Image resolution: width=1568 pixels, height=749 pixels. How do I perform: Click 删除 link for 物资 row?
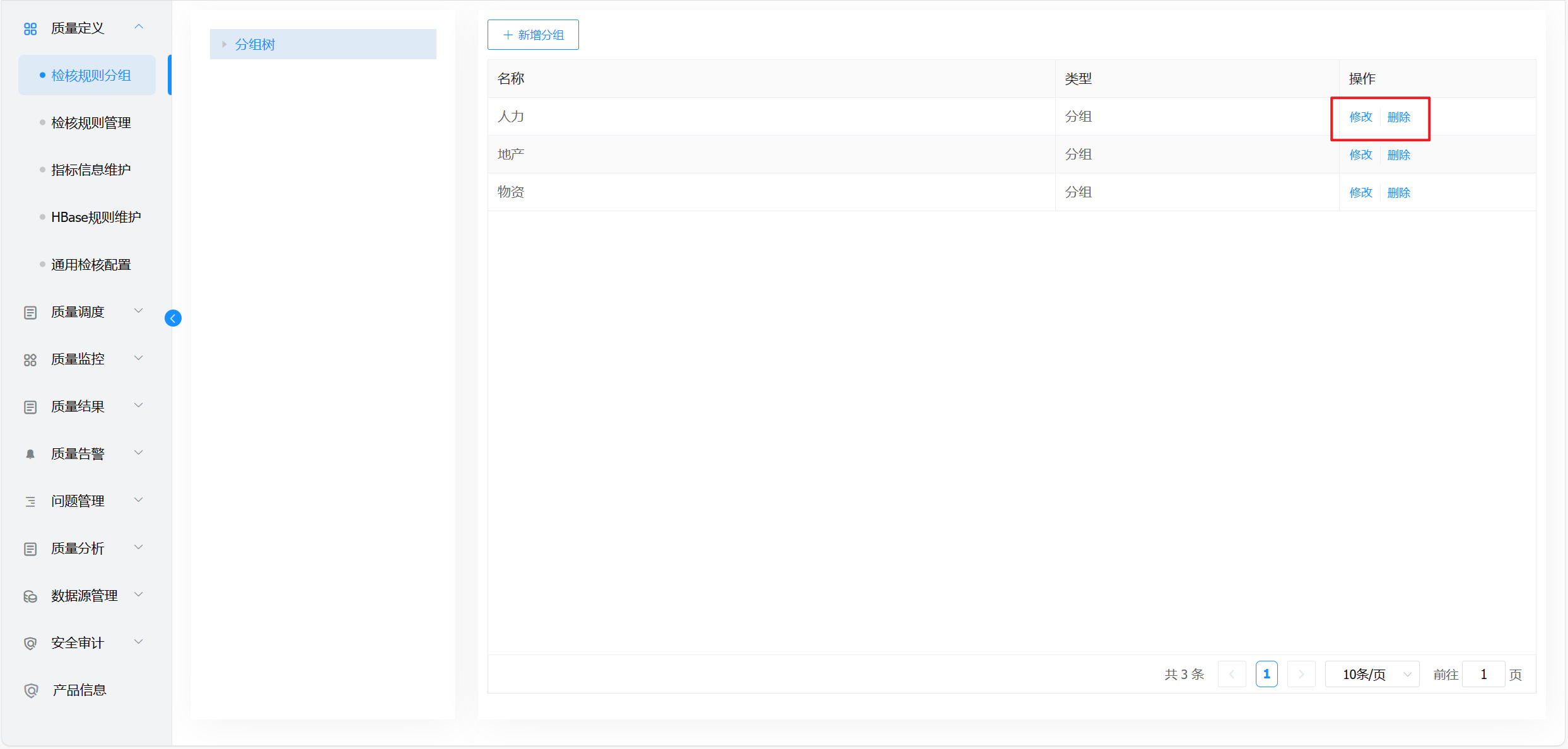(x=1398, y=193)
